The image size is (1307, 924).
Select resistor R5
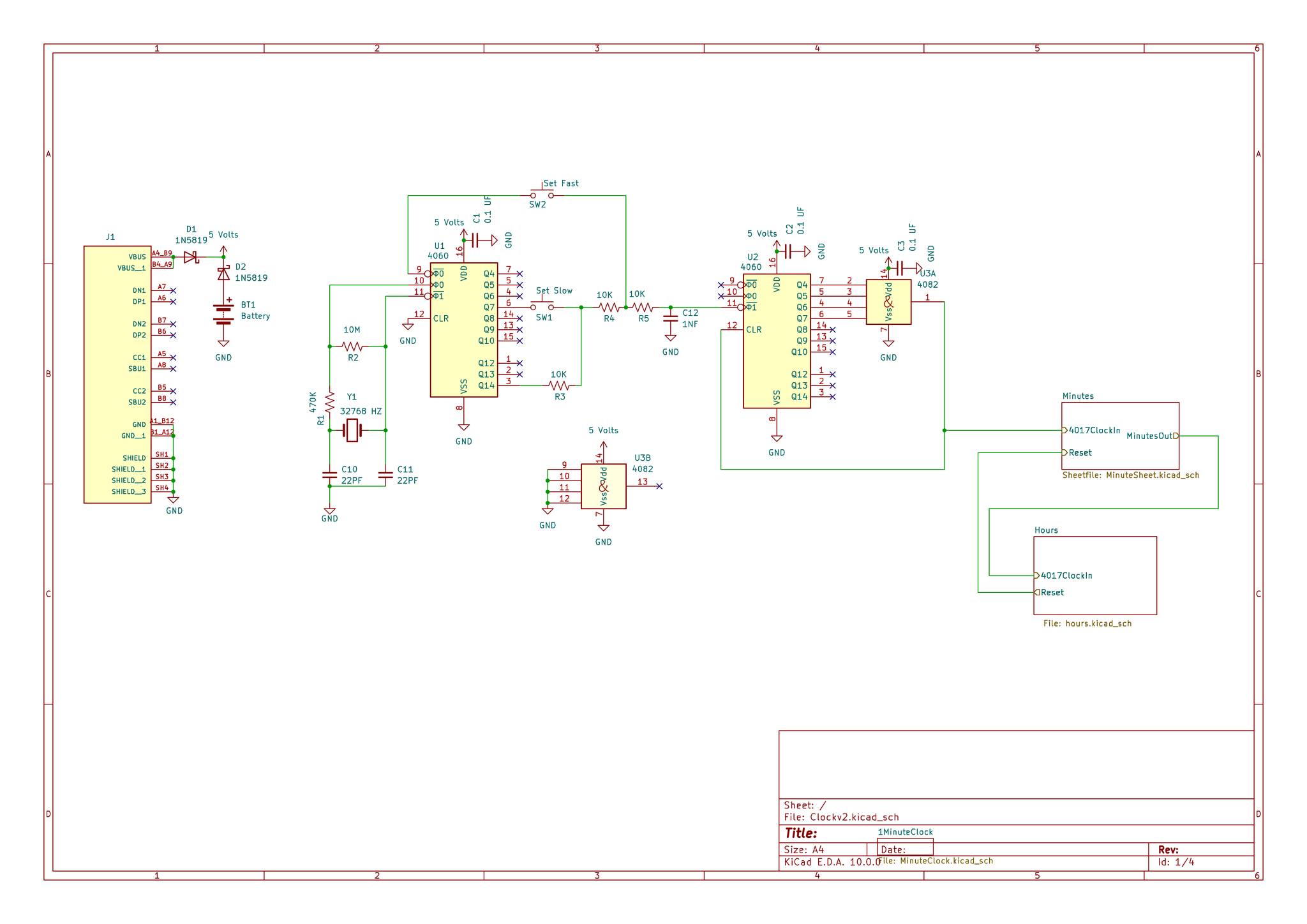[x=643, y=308]
